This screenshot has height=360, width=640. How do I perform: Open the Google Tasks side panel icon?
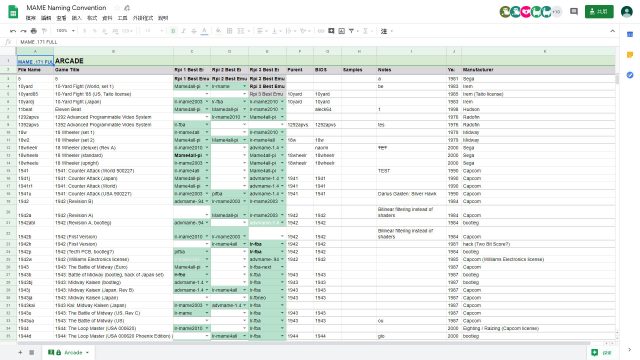pyautogui.click(x=630, y=75)
